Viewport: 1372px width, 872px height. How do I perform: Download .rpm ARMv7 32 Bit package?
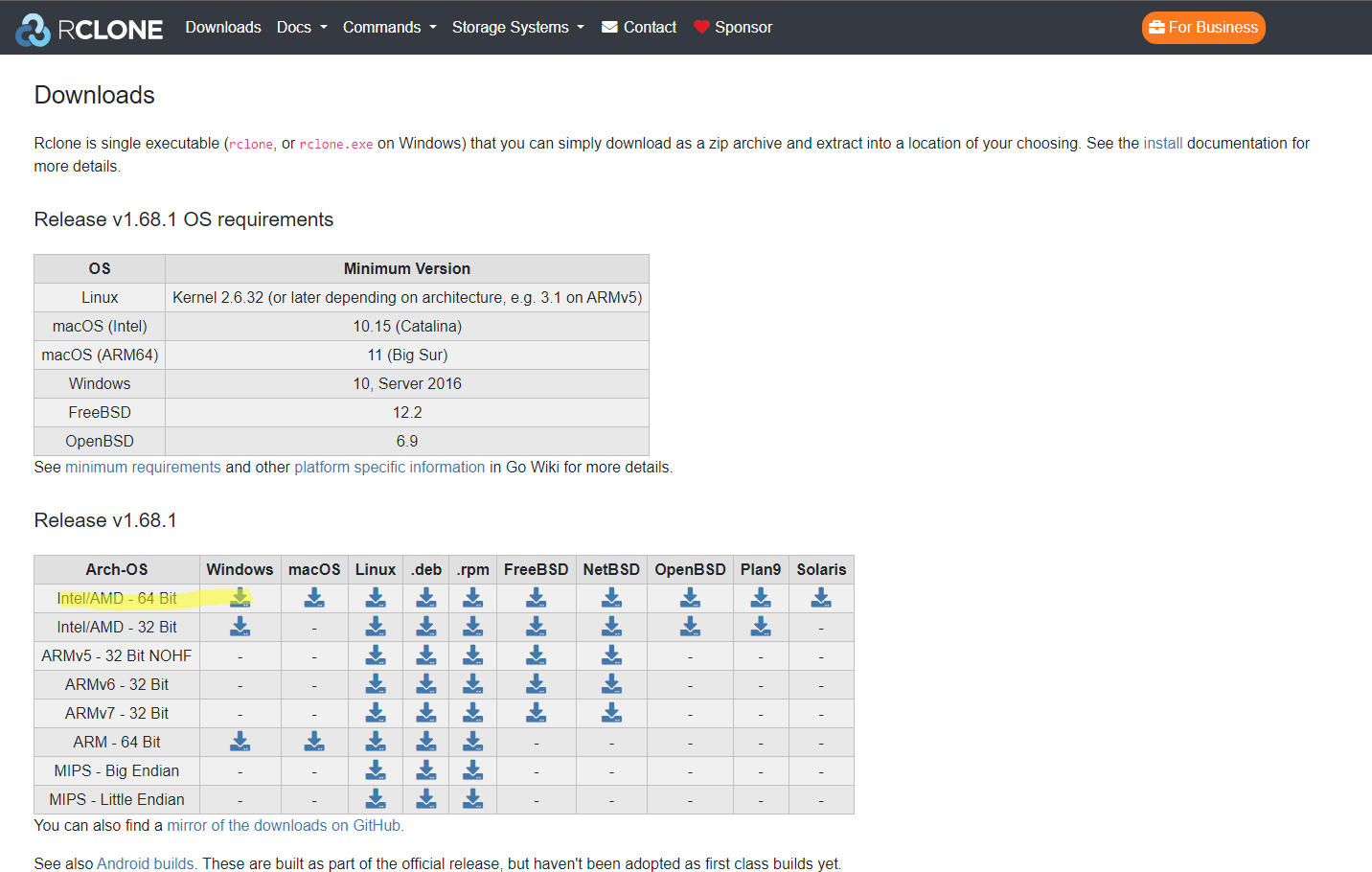point(473,713)
